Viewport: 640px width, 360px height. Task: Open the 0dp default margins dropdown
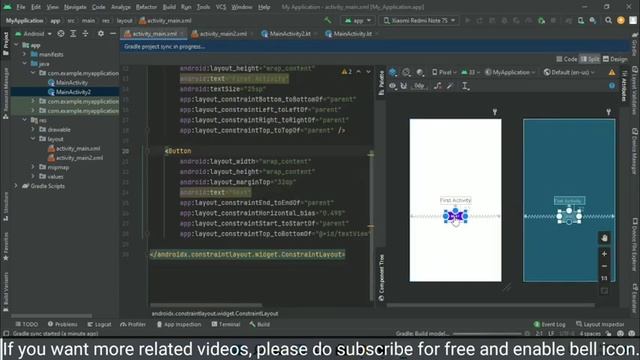(x=419, y=86)
